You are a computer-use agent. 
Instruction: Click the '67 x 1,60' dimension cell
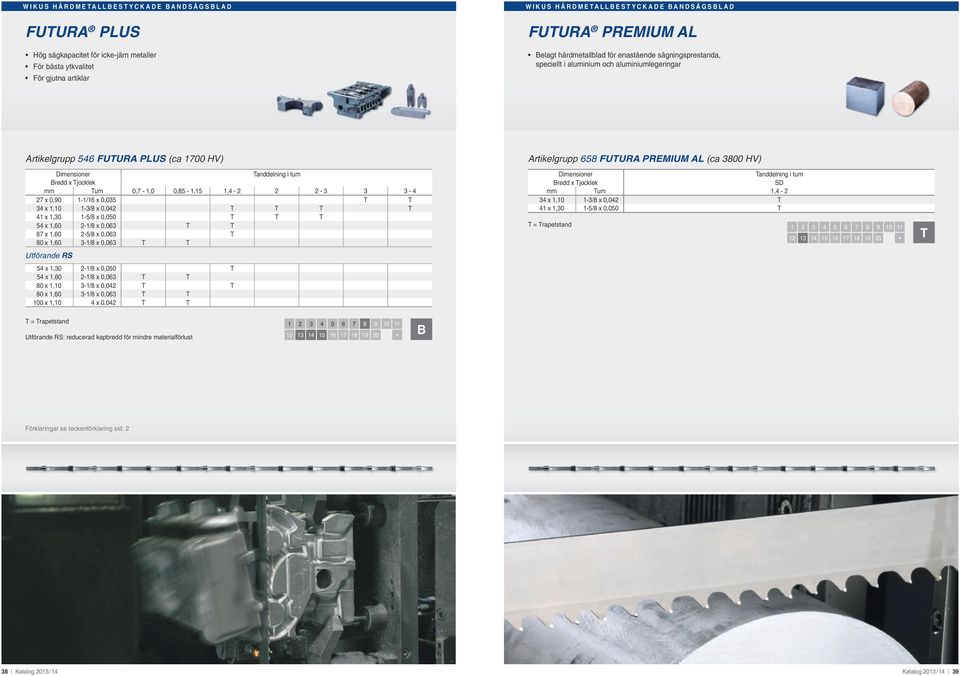48,234
